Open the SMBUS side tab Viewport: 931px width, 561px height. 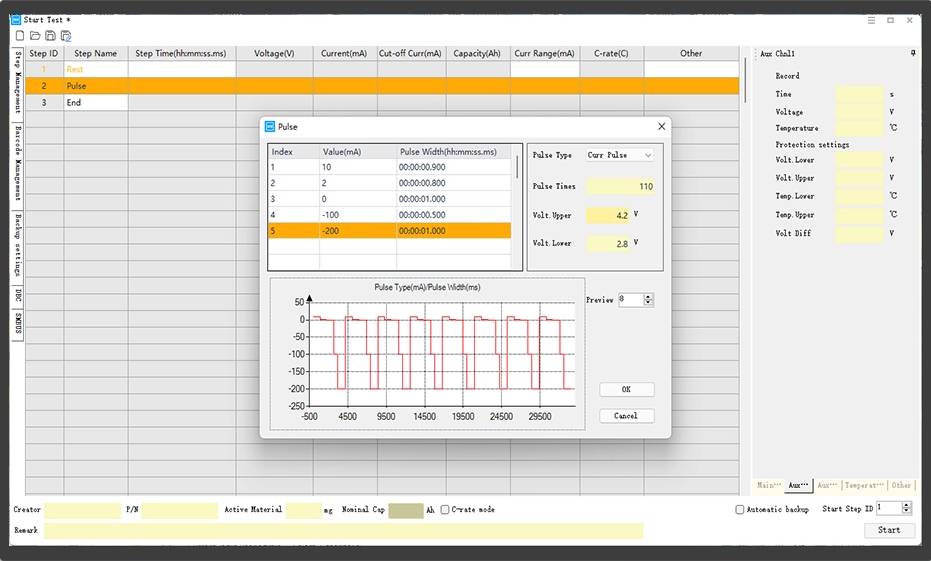(18, 324)
